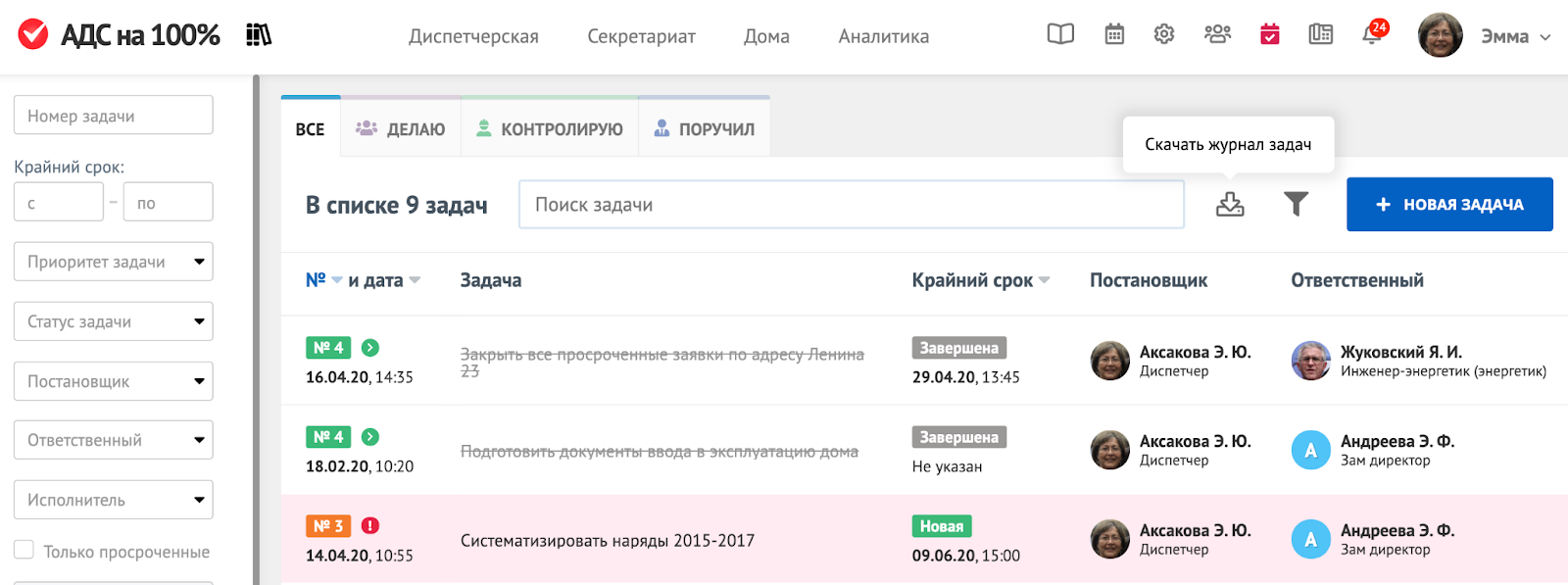Click red exclamation icon on task №3

[370, 526]
